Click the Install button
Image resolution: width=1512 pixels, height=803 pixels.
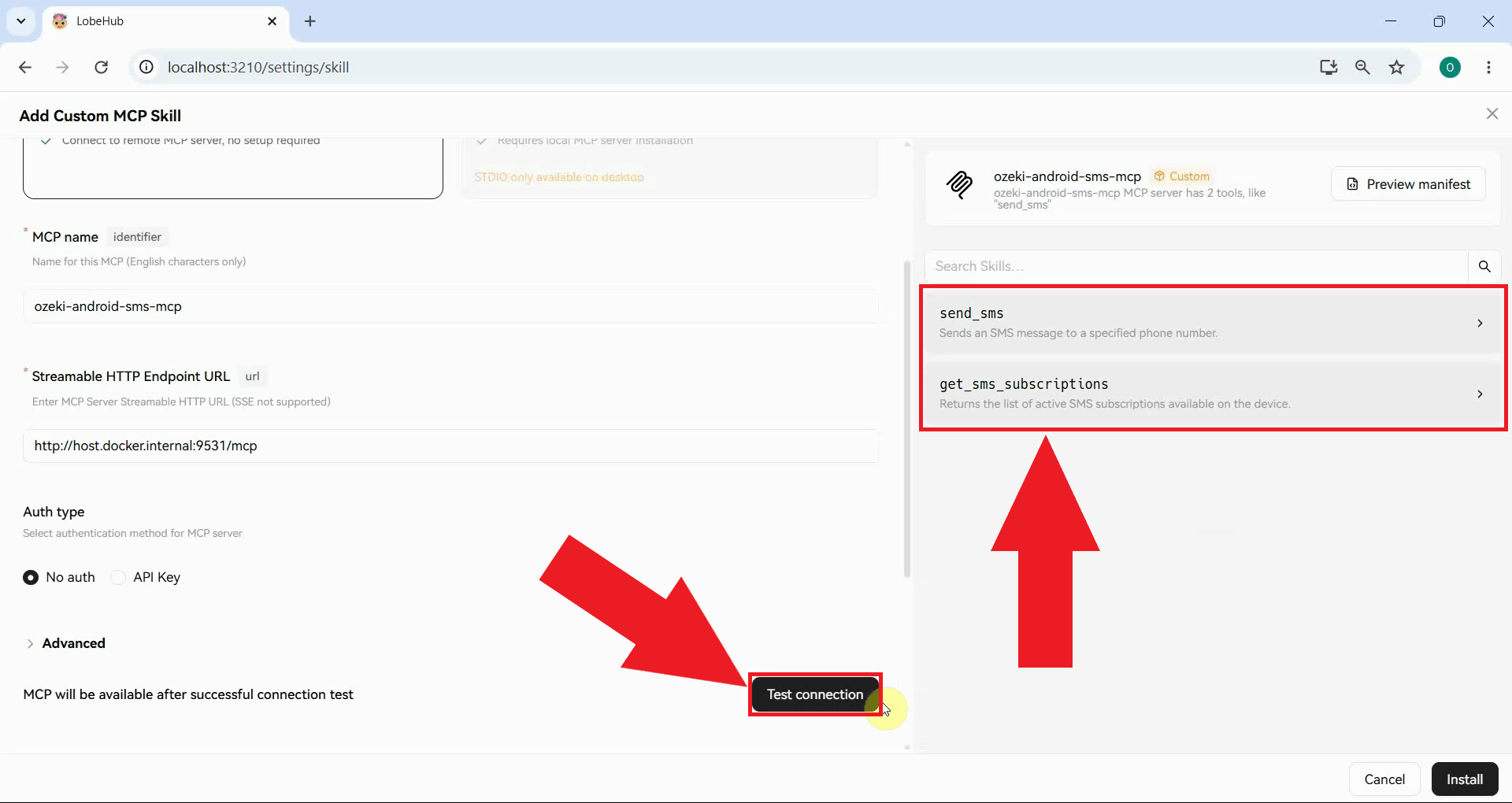click(x=1465, y=779)
